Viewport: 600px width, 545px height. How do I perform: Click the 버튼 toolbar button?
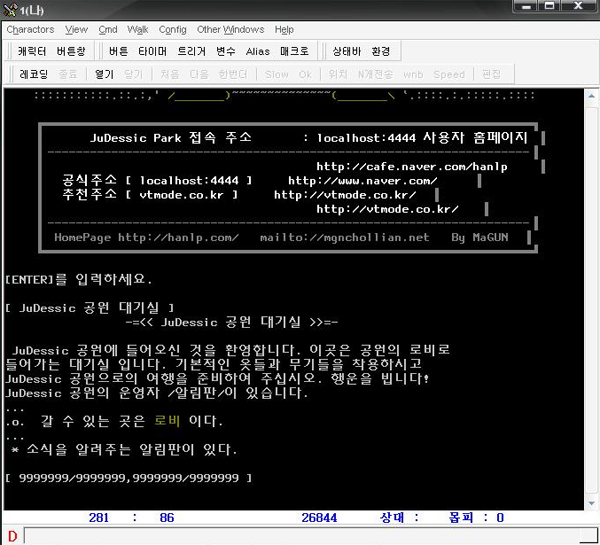point(118,51)
